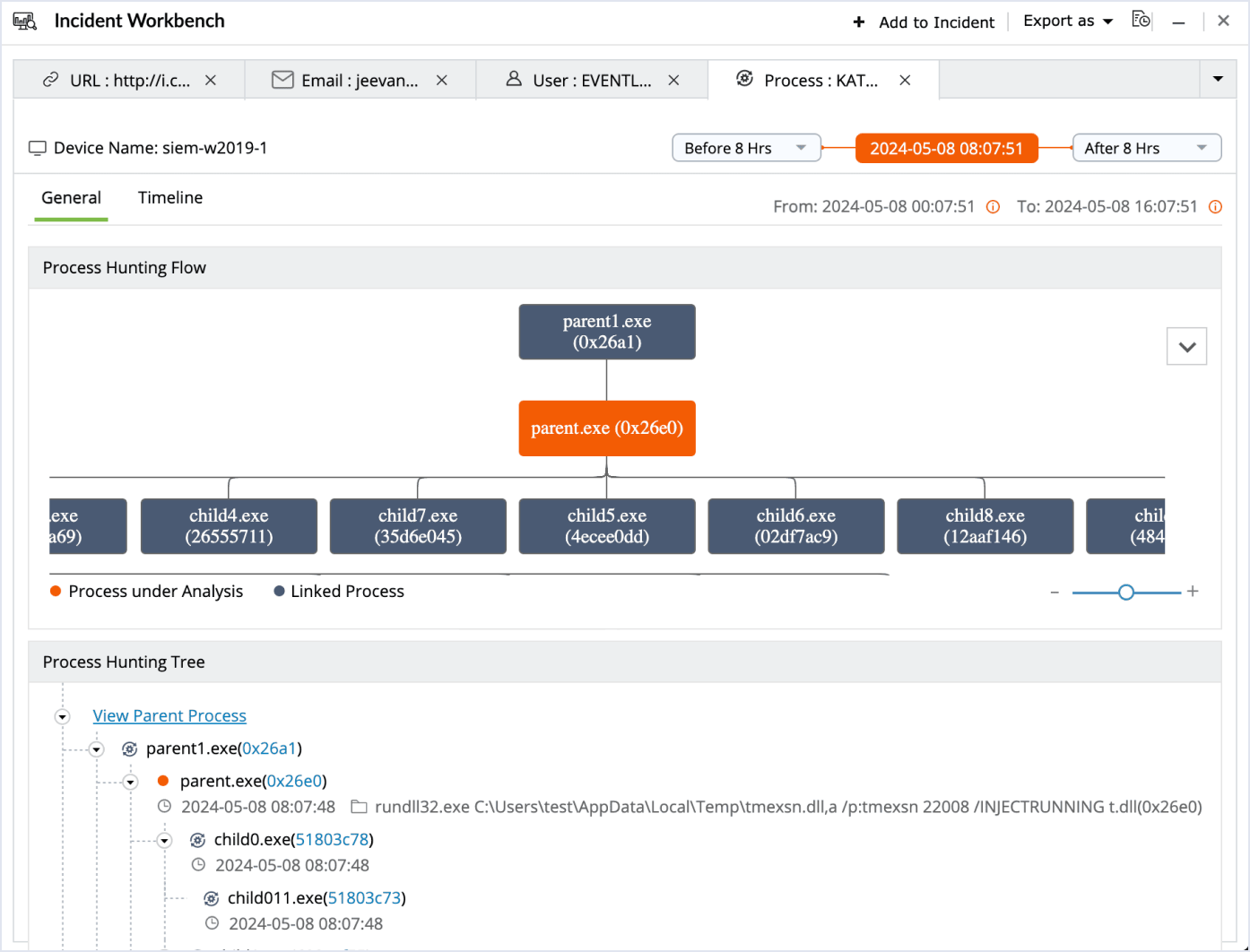Switch to the Timeline tab
Viewport: 1250px width, 952px height.
click(x=169, y=197)
